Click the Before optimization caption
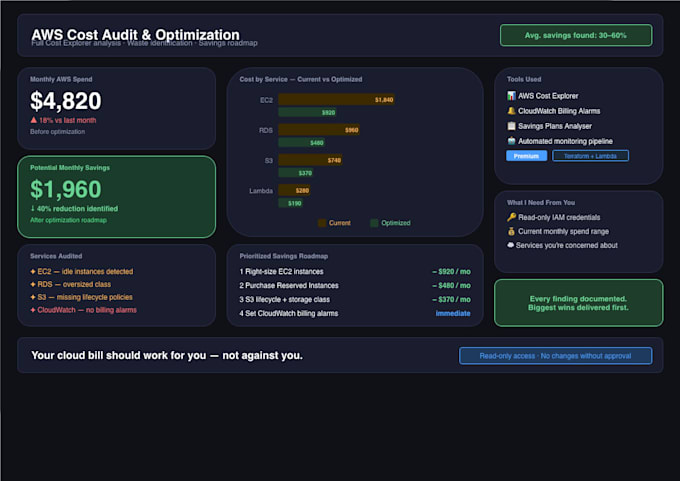The height and width of the screenshot is (481, 680). [x=57, y=131]
